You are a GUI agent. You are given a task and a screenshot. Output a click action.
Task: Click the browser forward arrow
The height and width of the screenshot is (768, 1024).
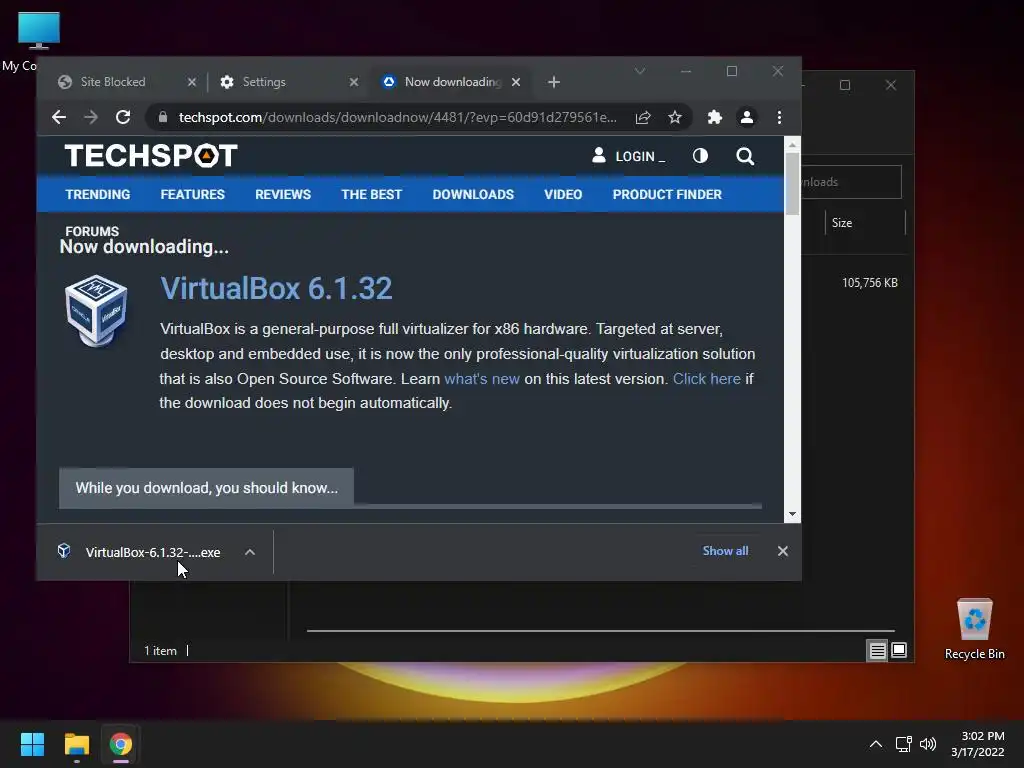click(x=91, y=118)
